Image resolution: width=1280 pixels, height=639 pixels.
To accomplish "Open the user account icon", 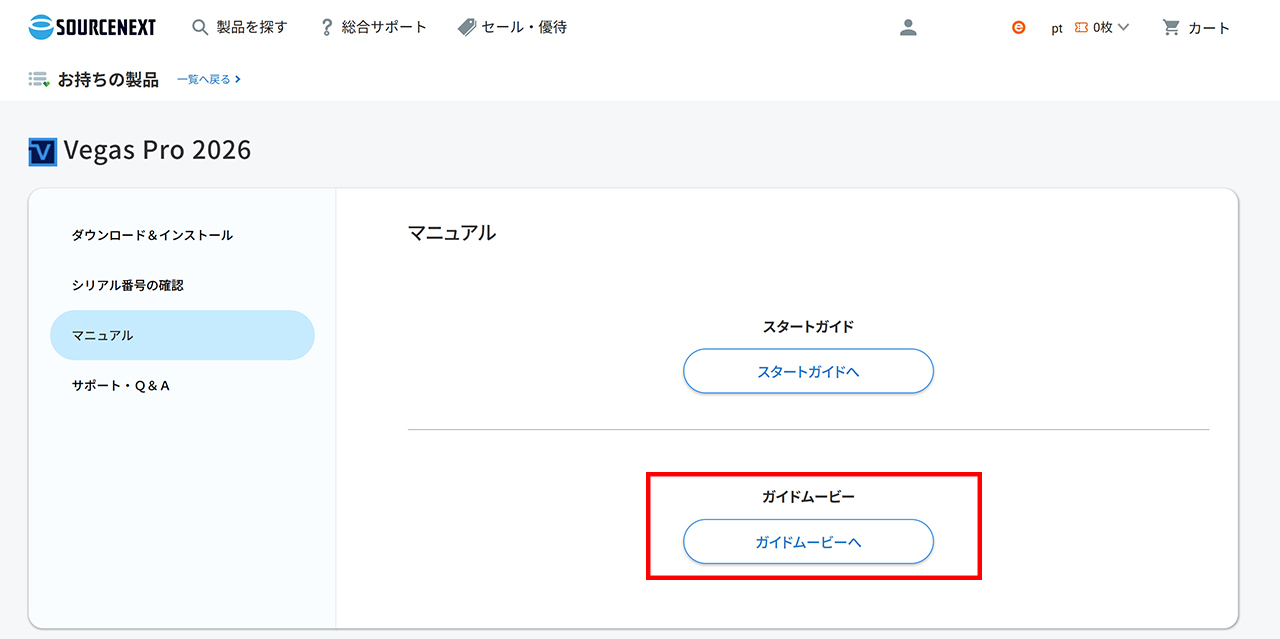I will 908,28.
